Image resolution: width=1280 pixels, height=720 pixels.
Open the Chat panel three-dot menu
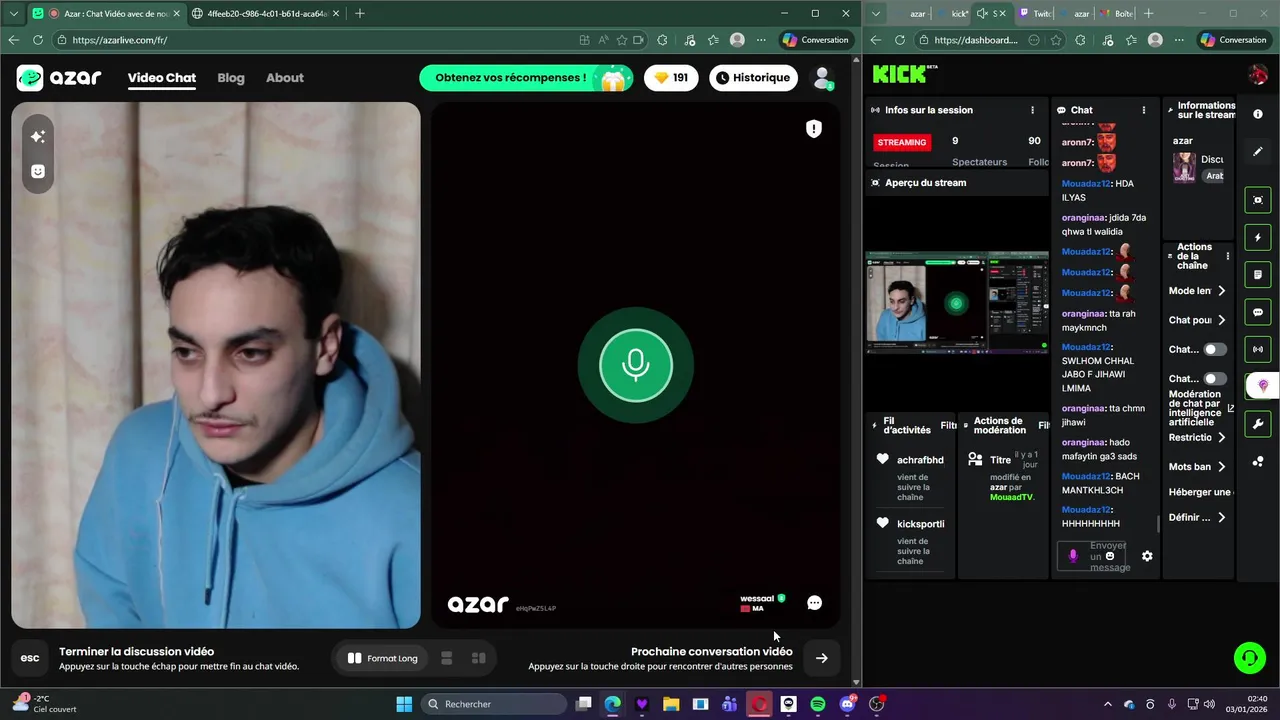coord(1144,110)
